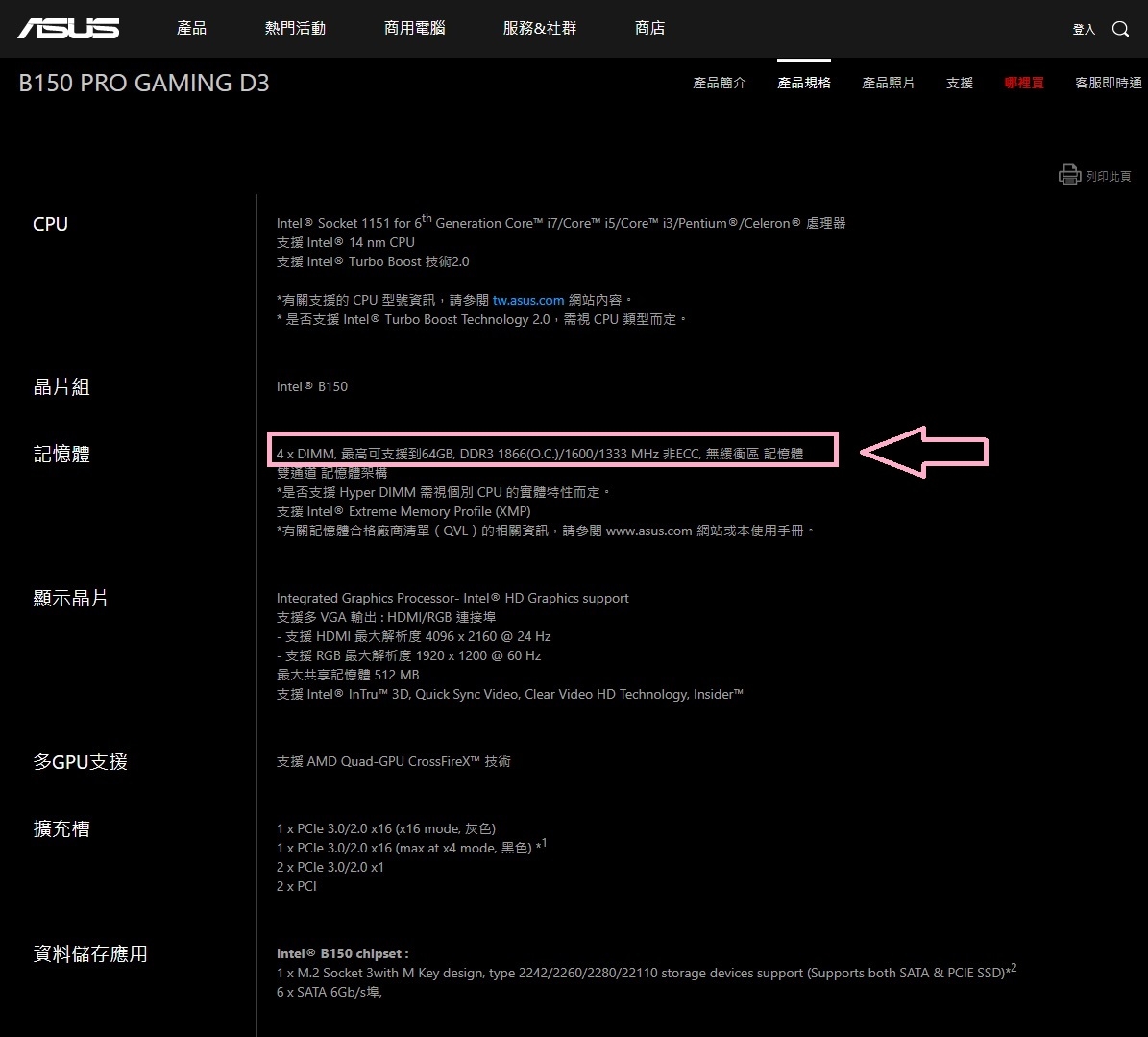Click the 最大共享記憶體 512 MB line

coord(348,676)
